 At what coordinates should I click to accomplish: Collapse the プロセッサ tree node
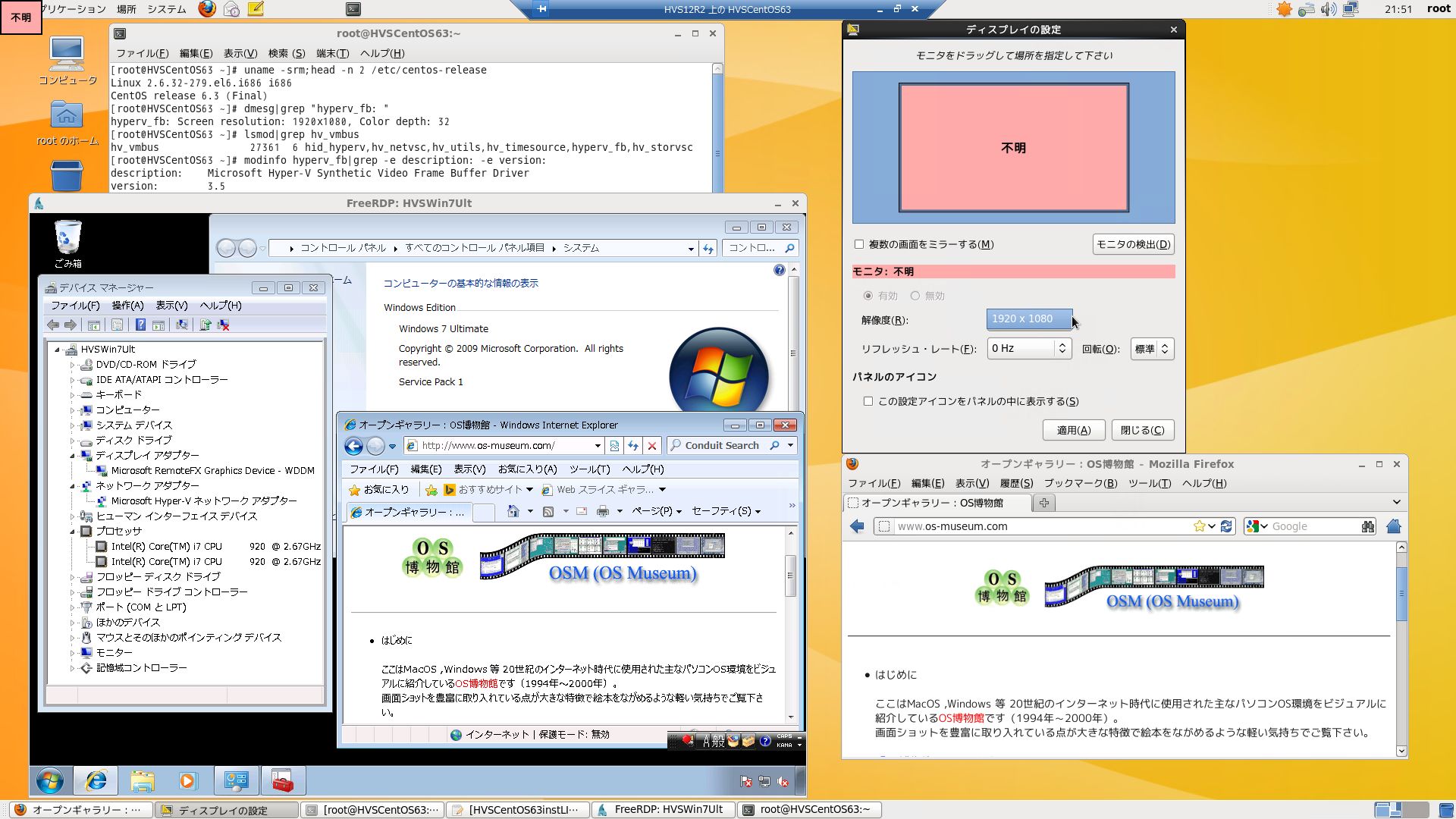pyautogui.click(x=73, y=532)
